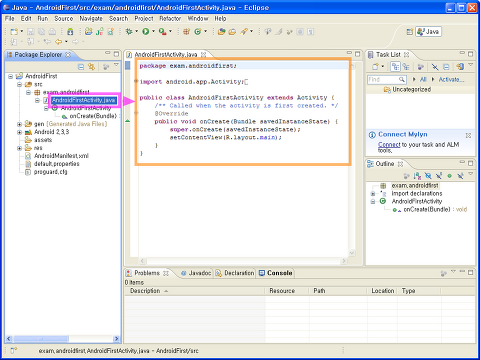Click Synchronize Changed icon in Task List

460,67
